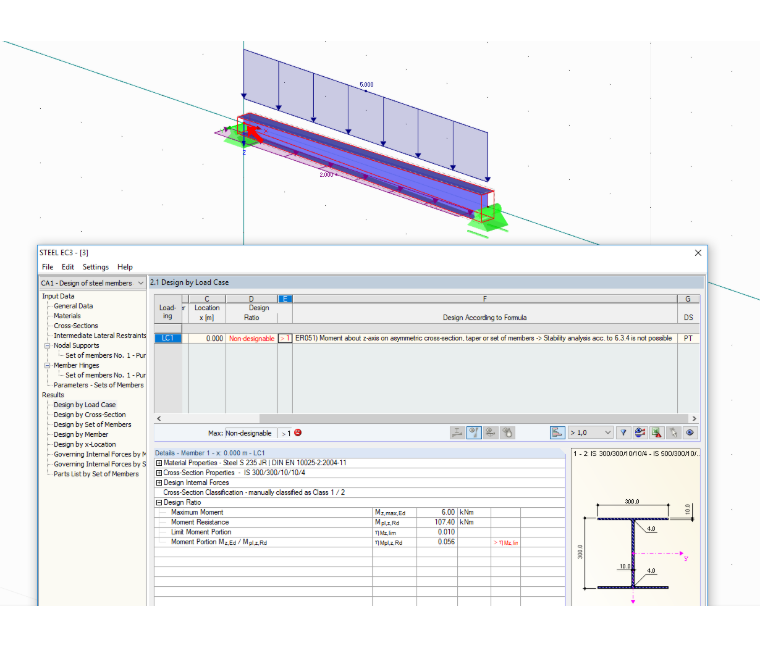Close the STEEL EC3 dialog
This screenshot has width=760, height=647.
[x=698, y=253]
